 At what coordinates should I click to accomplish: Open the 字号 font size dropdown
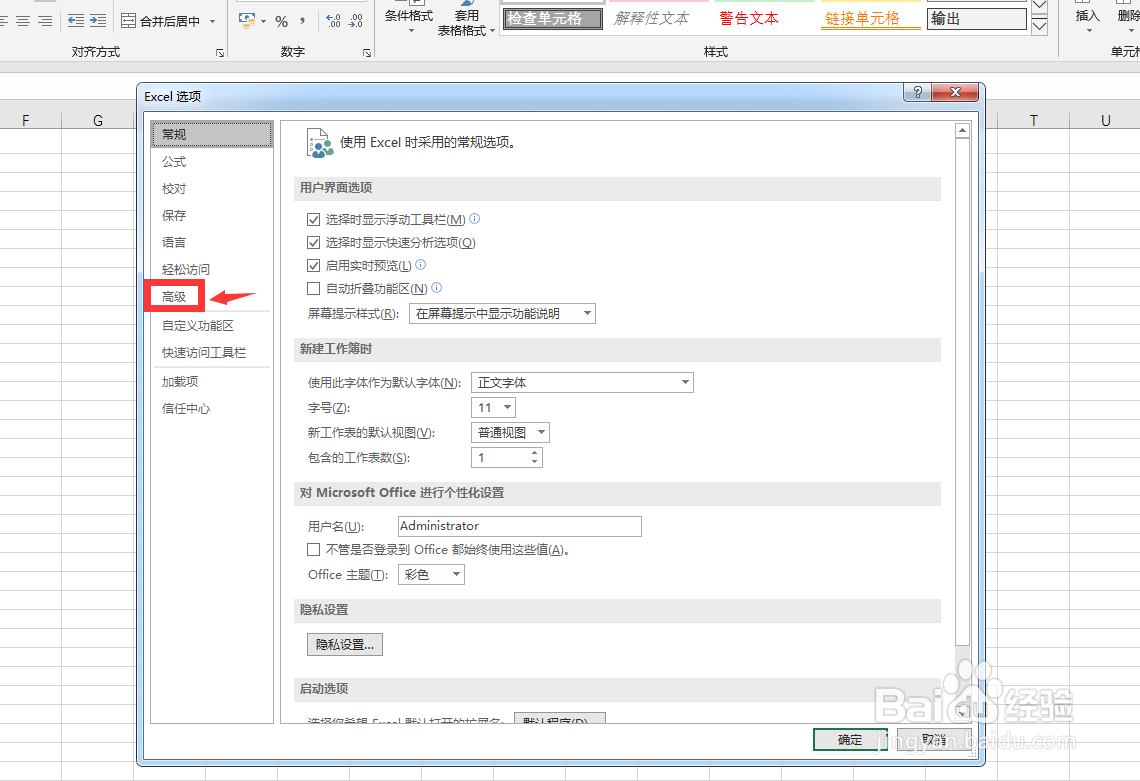click(494, 408)
